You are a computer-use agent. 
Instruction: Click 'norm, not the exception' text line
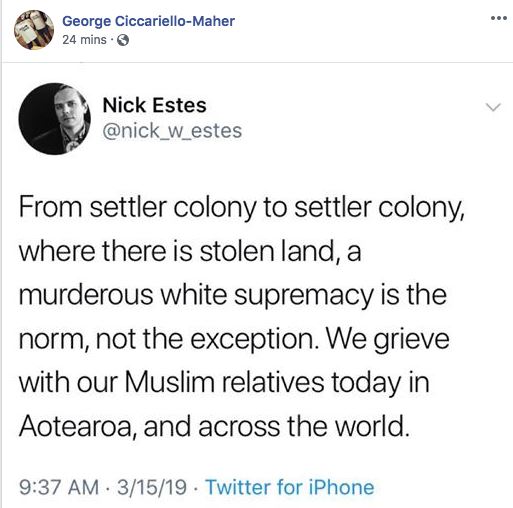234,339
